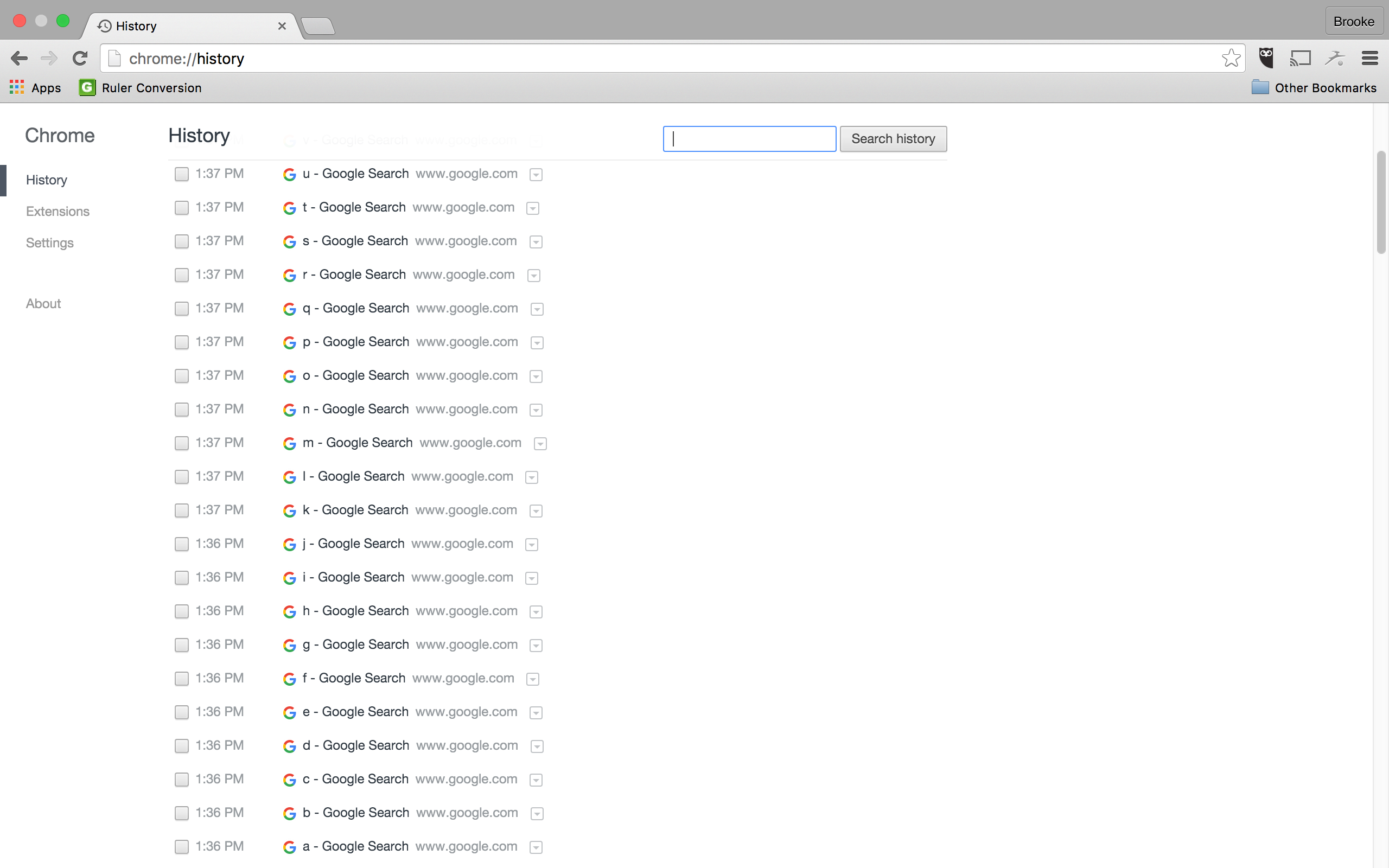Open the dropdown menu for 'd - Google Search'

(x=537, y=746)
